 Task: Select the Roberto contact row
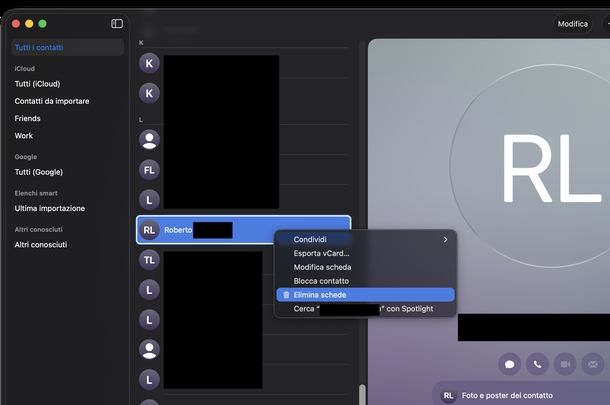tap(244, 230)
